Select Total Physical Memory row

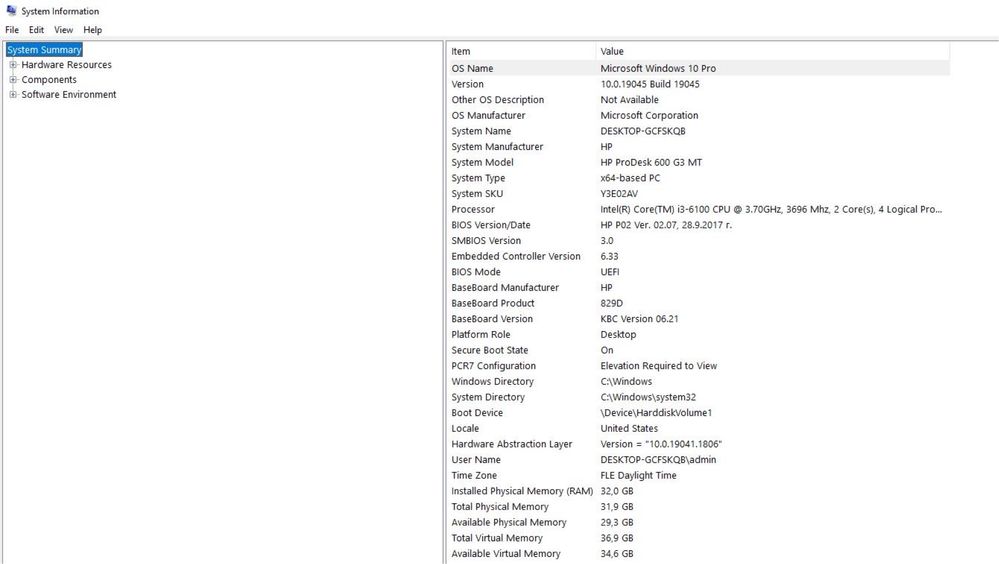point(698,507)
